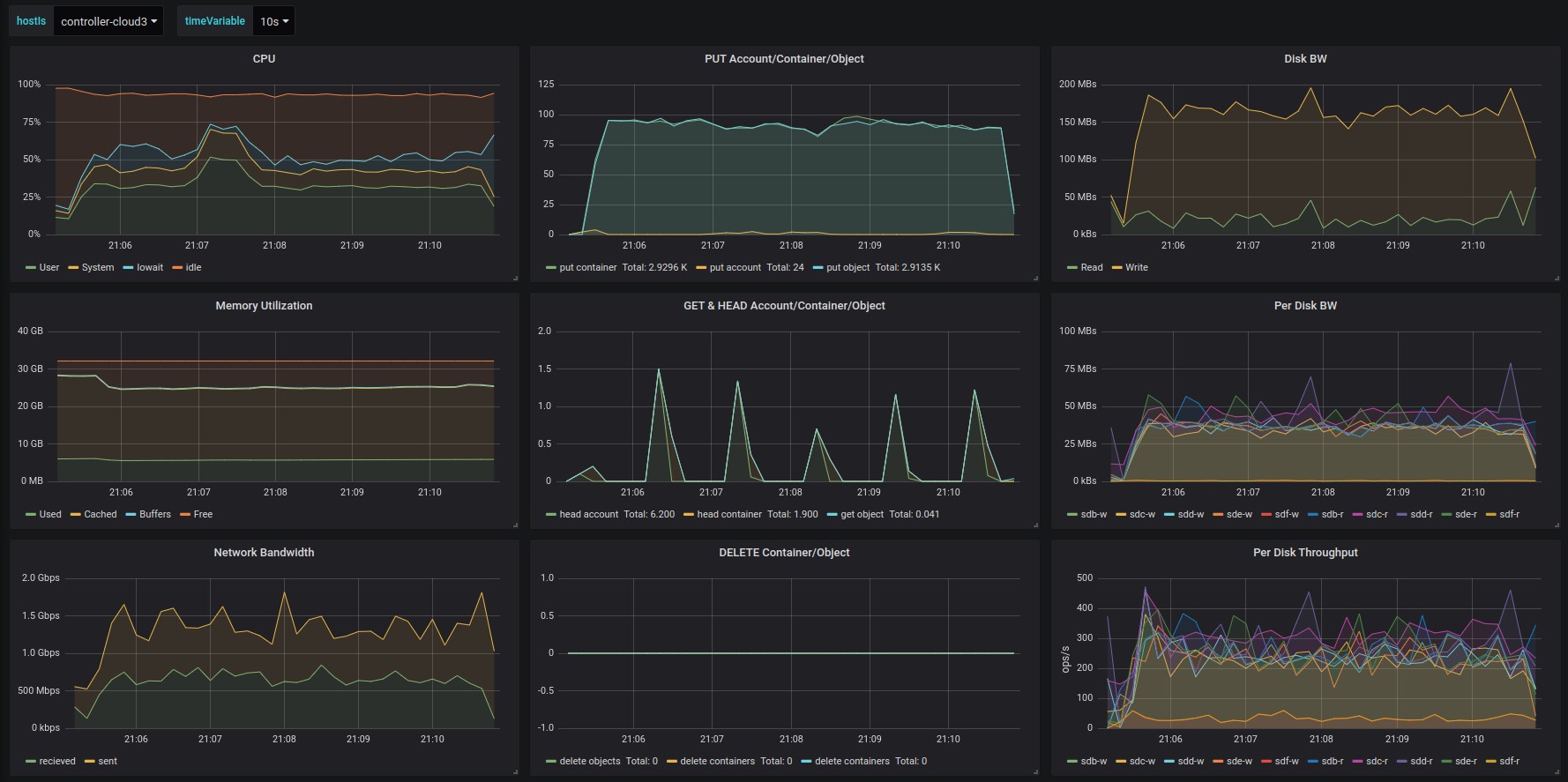Screen dimensions: 1568x782
Task: Click the Memory Utilization panel title
Action: click(x=264, y=306)
